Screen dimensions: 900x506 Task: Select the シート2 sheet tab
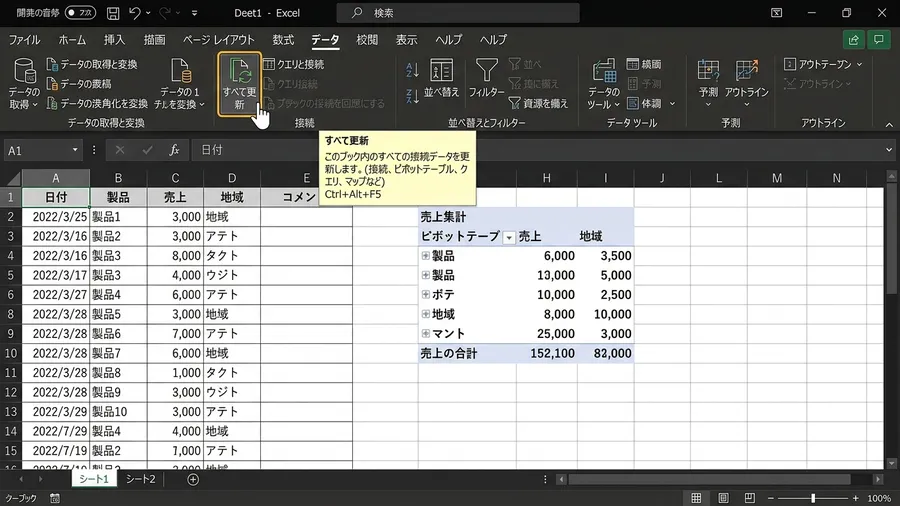point(141,479)
